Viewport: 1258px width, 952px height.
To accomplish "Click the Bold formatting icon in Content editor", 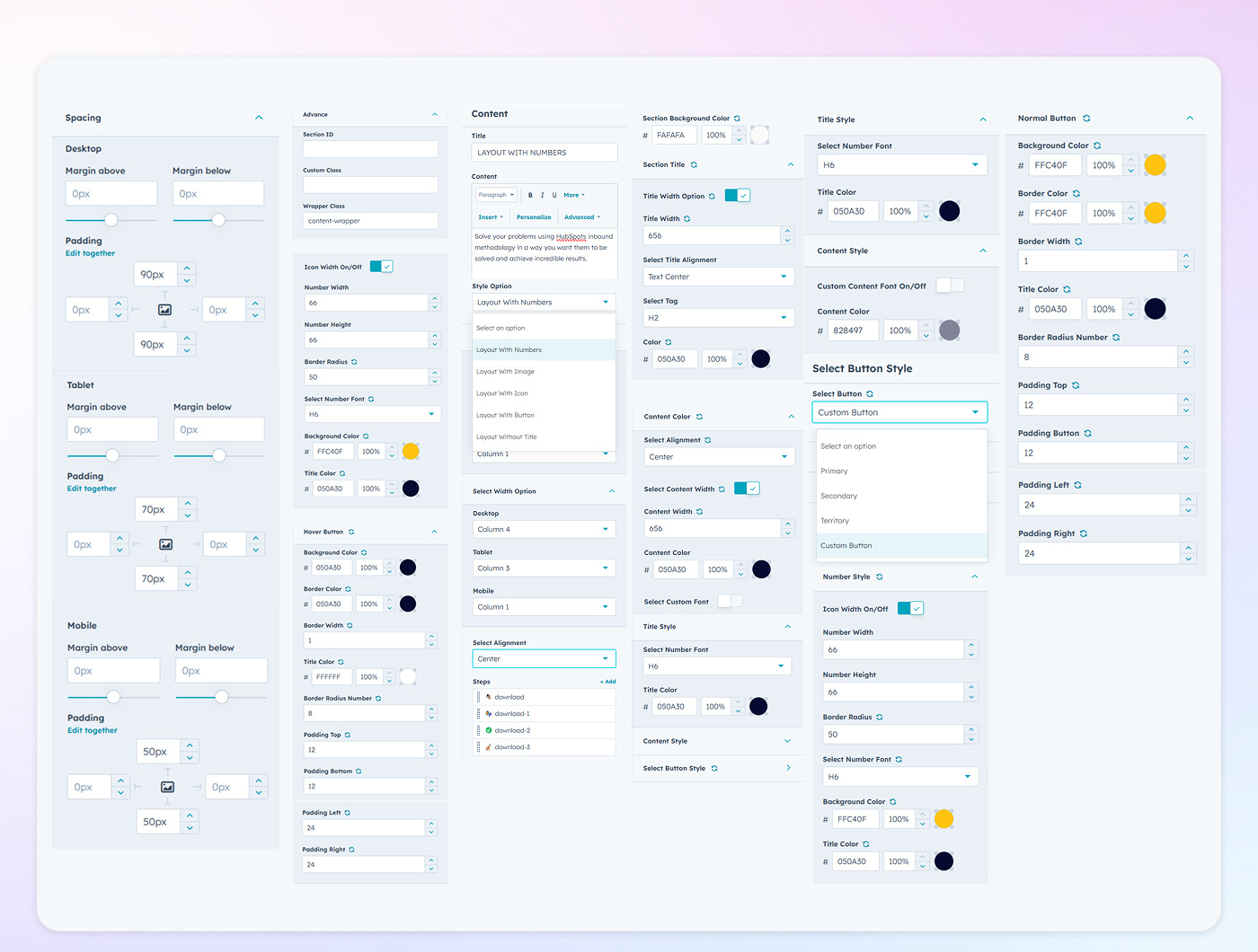I will (530, 195).
